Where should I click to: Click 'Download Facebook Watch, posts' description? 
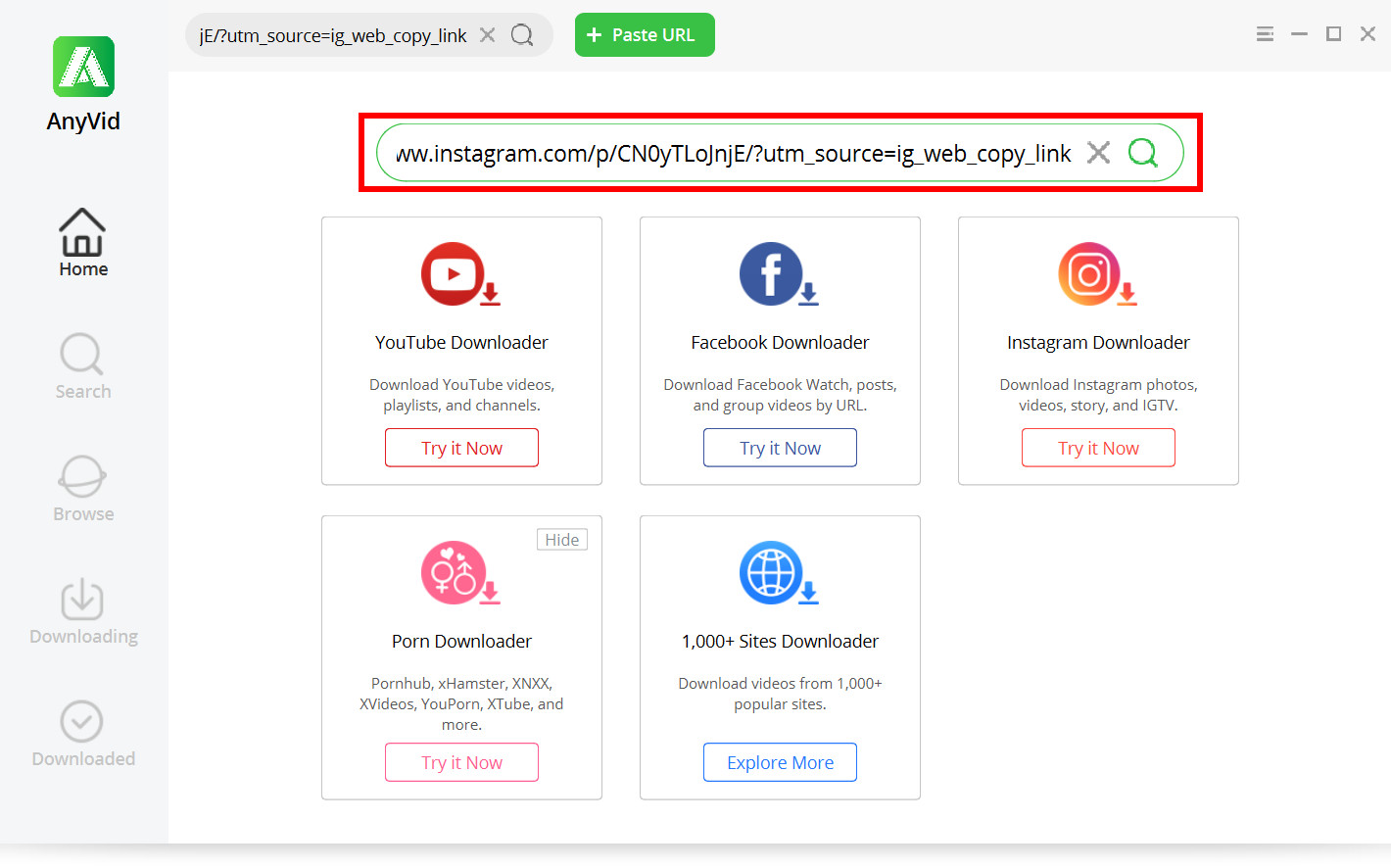(780, 395)
